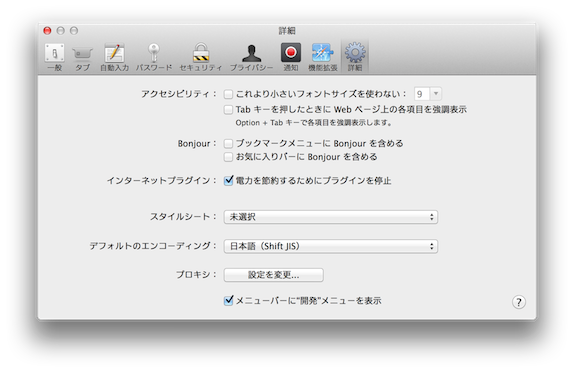
Task: Open the 自動入力 (AutoFill) pane
Action: tap(115, 57)
